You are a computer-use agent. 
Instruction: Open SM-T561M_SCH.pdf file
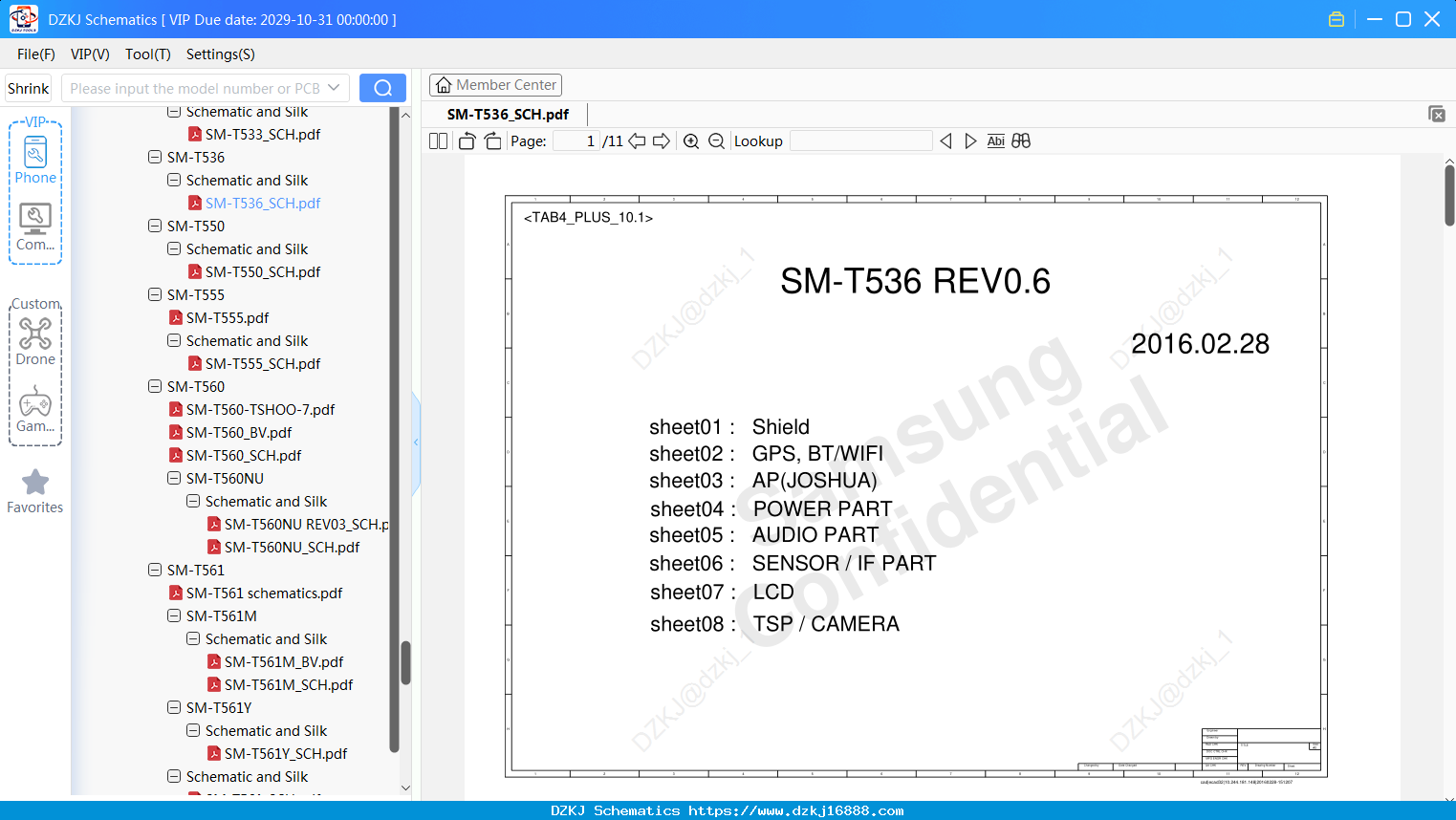tap(280, 685)
